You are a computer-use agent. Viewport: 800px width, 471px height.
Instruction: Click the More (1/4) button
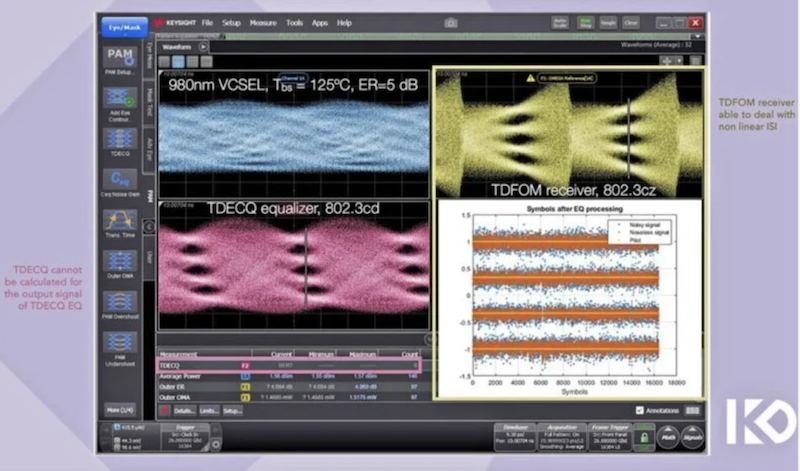(120, 409)
